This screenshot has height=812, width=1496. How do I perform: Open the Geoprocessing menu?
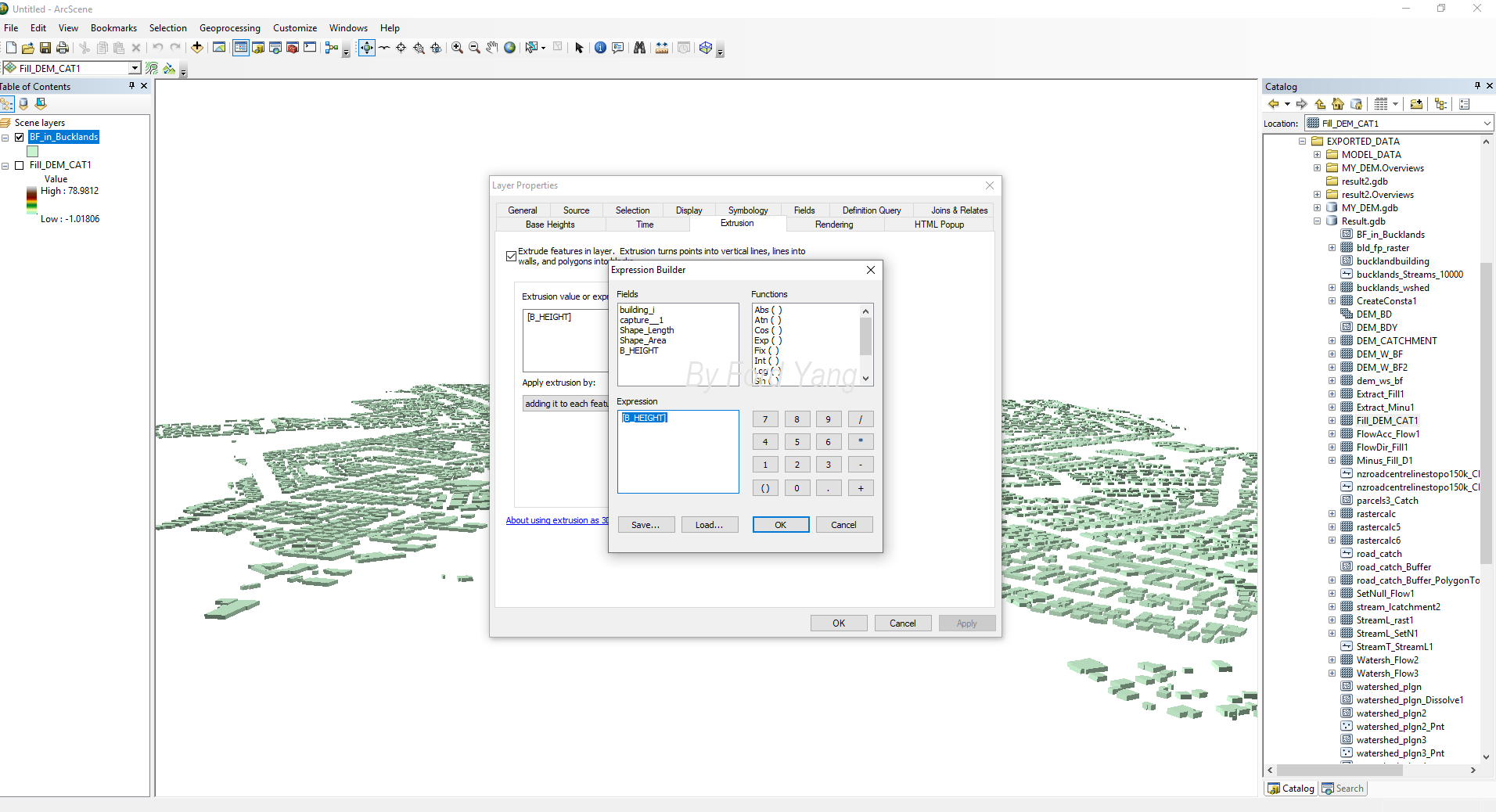pyautogui.click(x=230, y=28)
